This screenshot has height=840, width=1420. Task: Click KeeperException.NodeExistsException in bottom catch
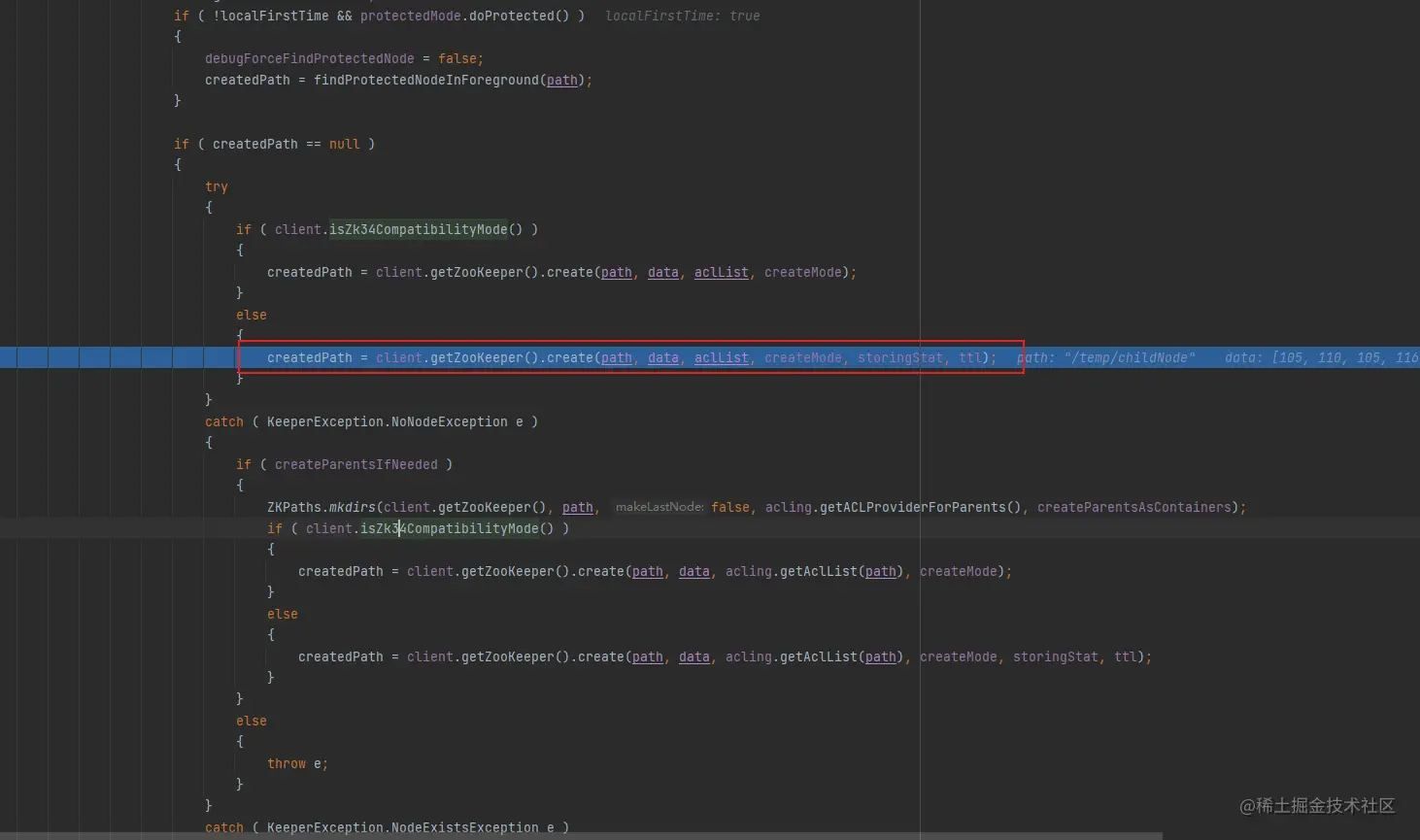(402, 827)
